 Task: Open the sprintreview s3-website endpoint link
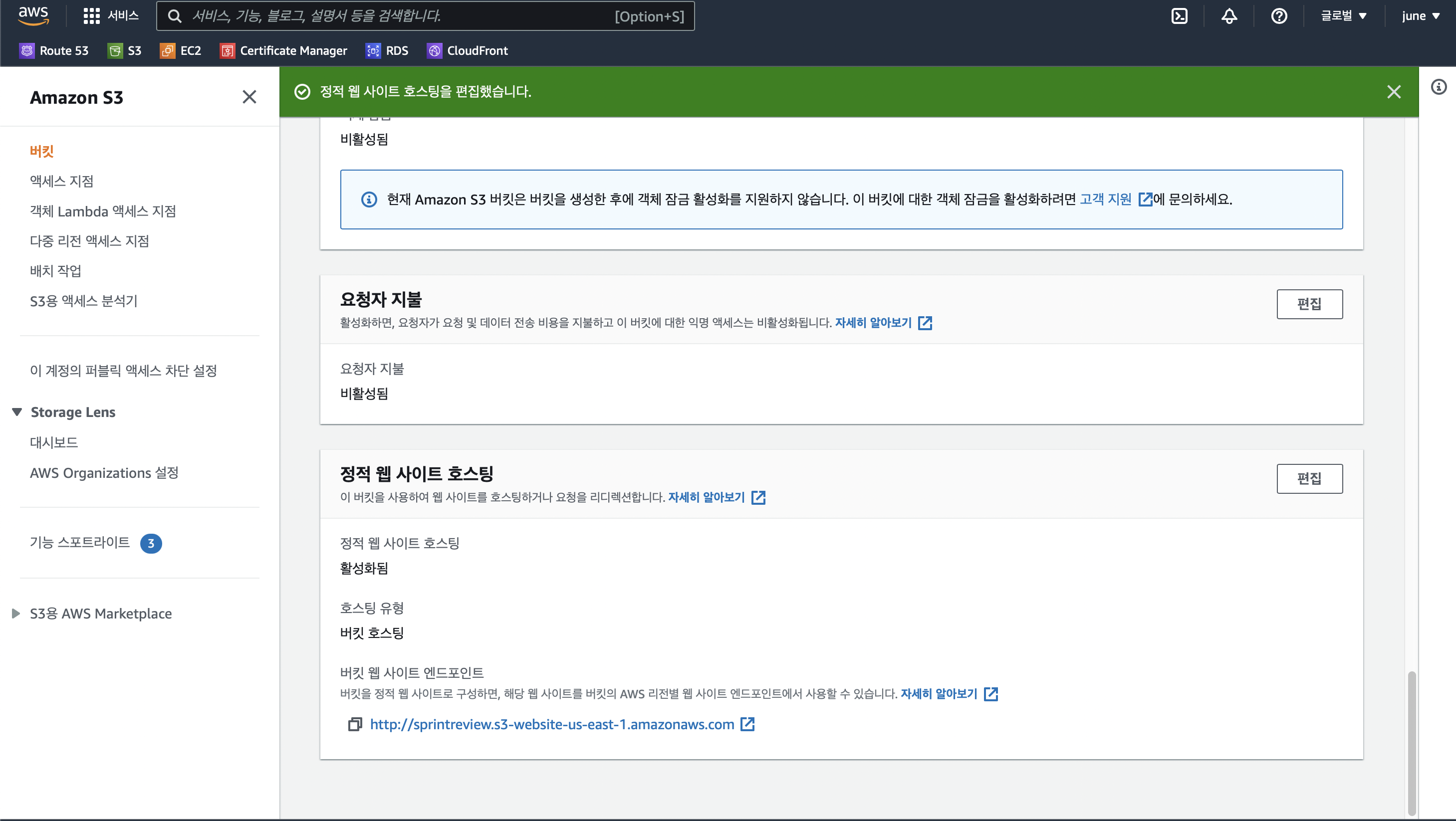(552, 724)
